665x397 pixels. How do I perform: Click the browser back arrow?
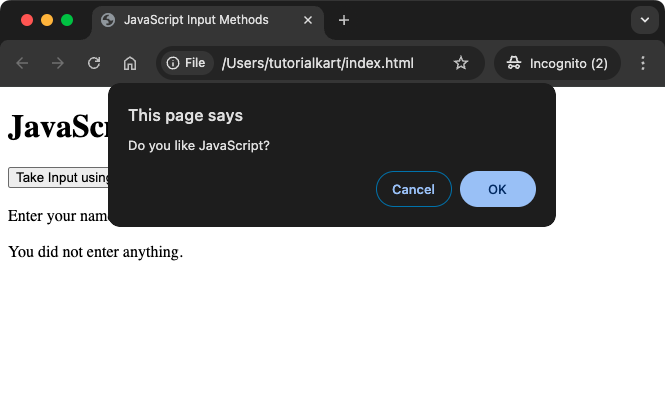22,63
